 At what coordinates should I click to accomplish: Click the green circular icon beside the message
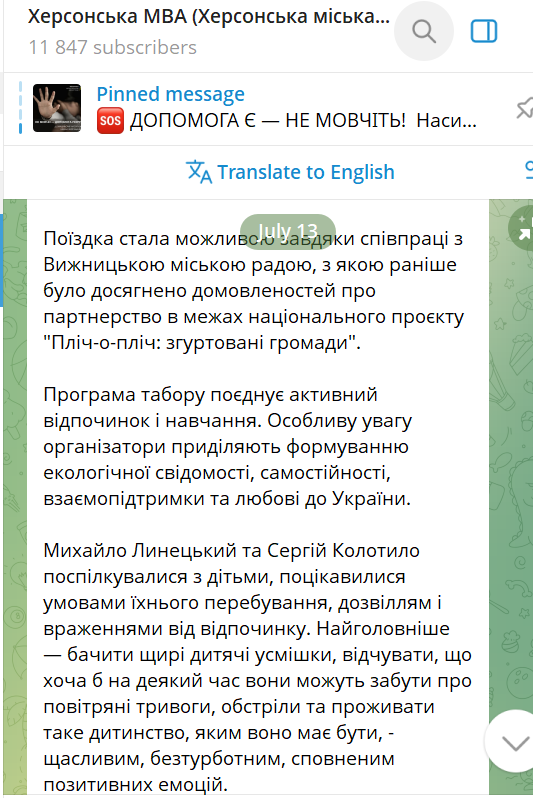(522, 228)
